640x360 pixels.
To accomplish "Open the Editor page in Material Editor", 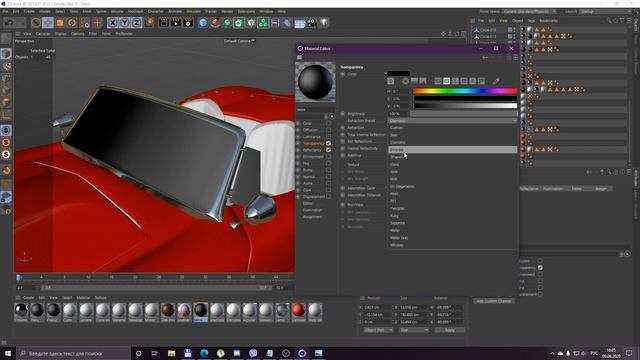I will click(307, 203).
